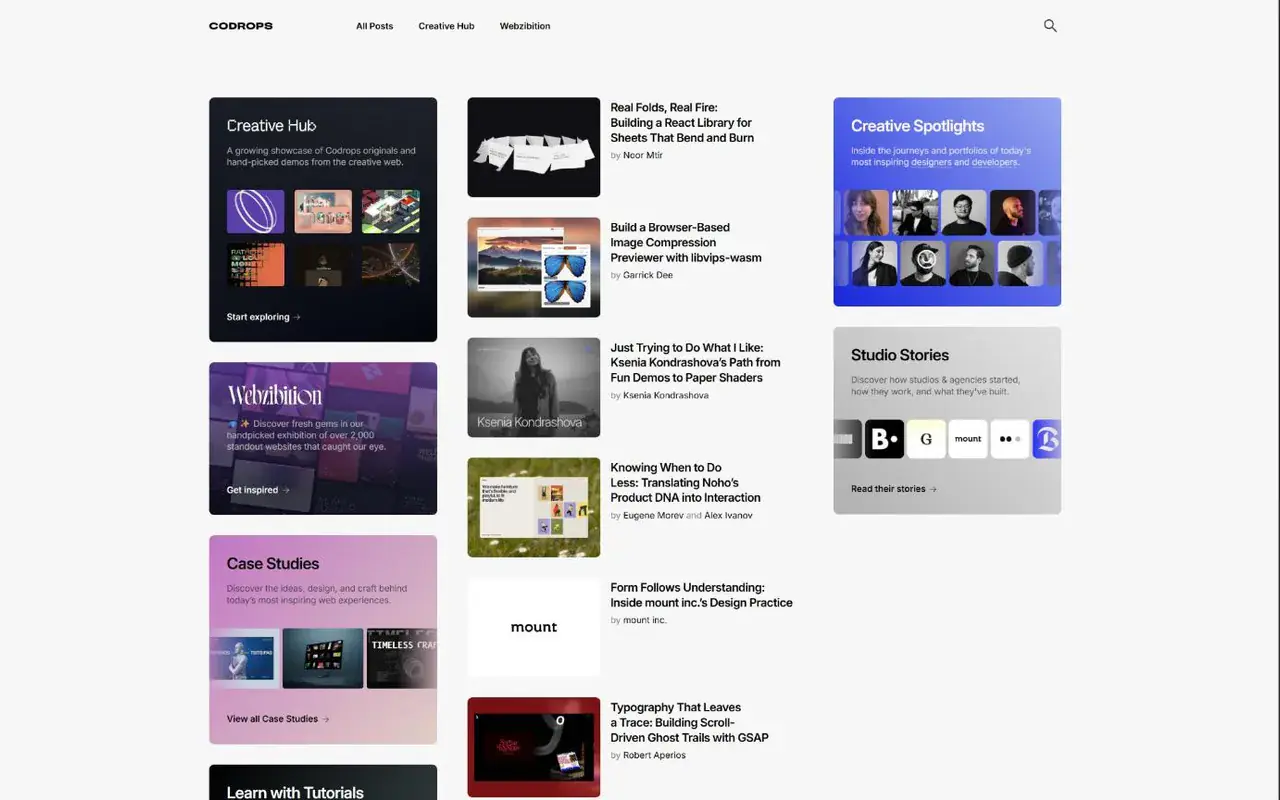This screenshot has width=1280, height=800.
Task: Click the Ksenia Kondrashova portrait thumbnail
Action: [x=534, y=387]
